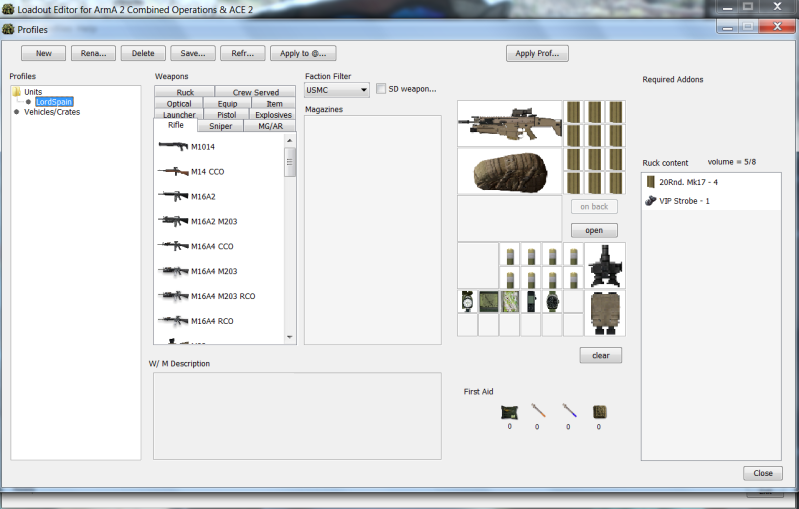Click the blue epinephrine injector icon
Image resolution: width=799 pixels, height=509 pixels.
(569, 410)
